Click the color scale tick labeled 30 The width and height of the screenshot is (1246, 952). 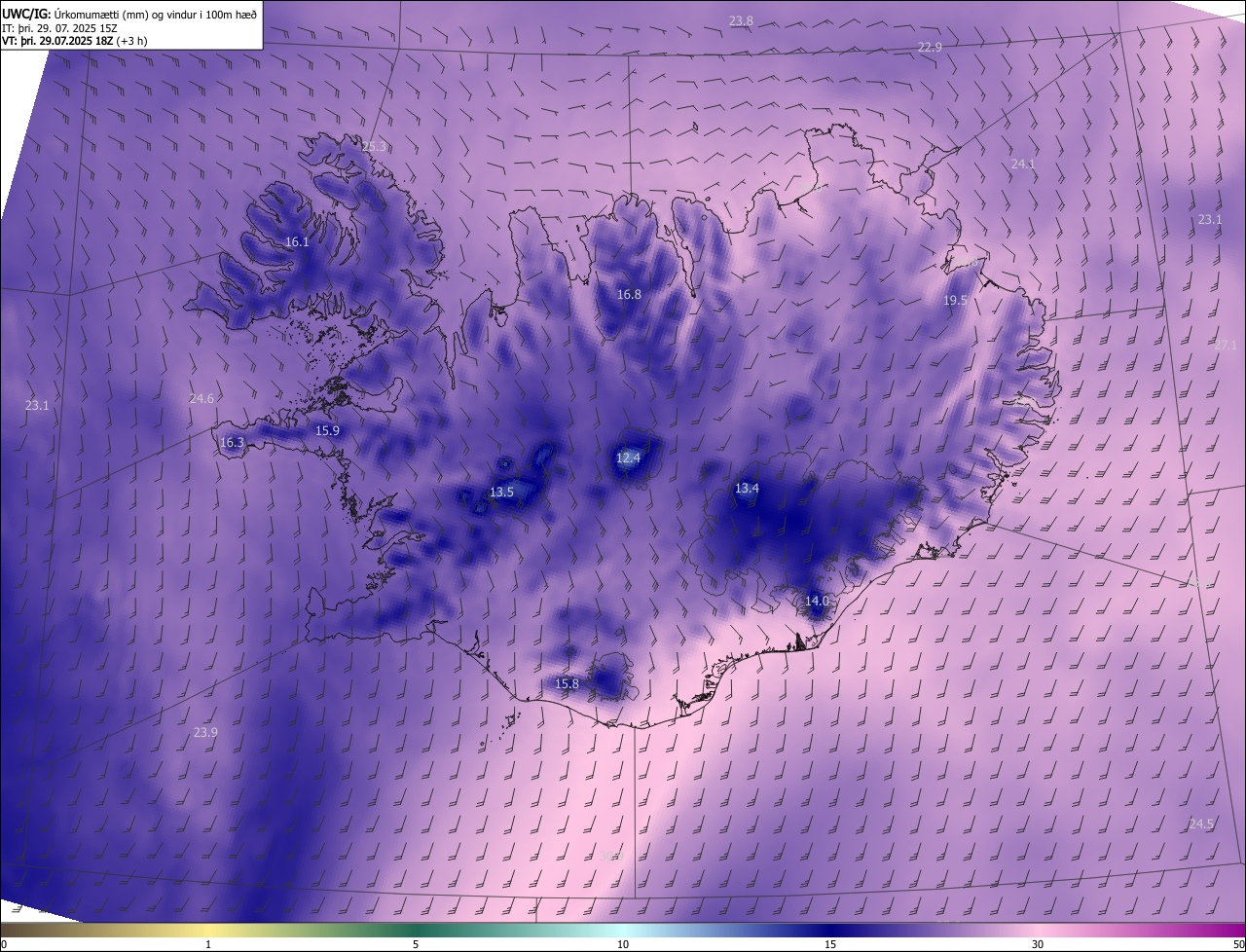(x=1038, y=944)
